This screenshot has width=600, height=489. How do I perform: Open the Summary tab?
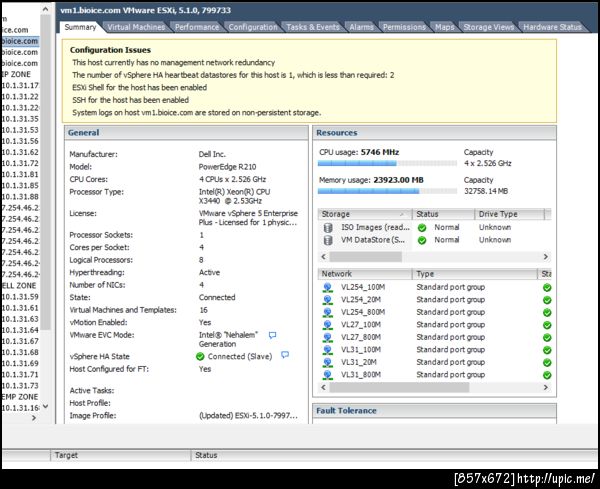80,27
